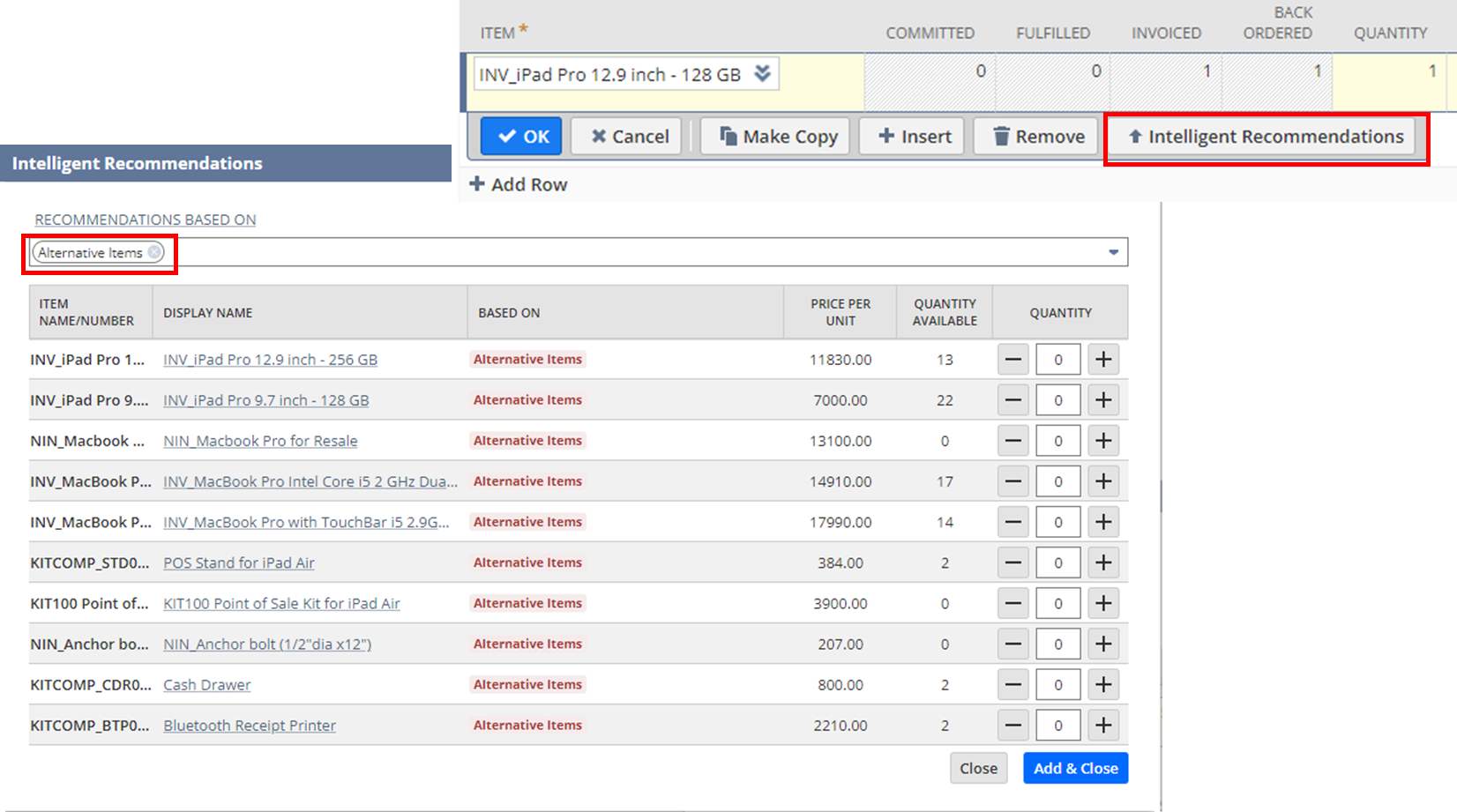Insert a new line via the plus icon
1457x812 pixels.
[911, 136]
